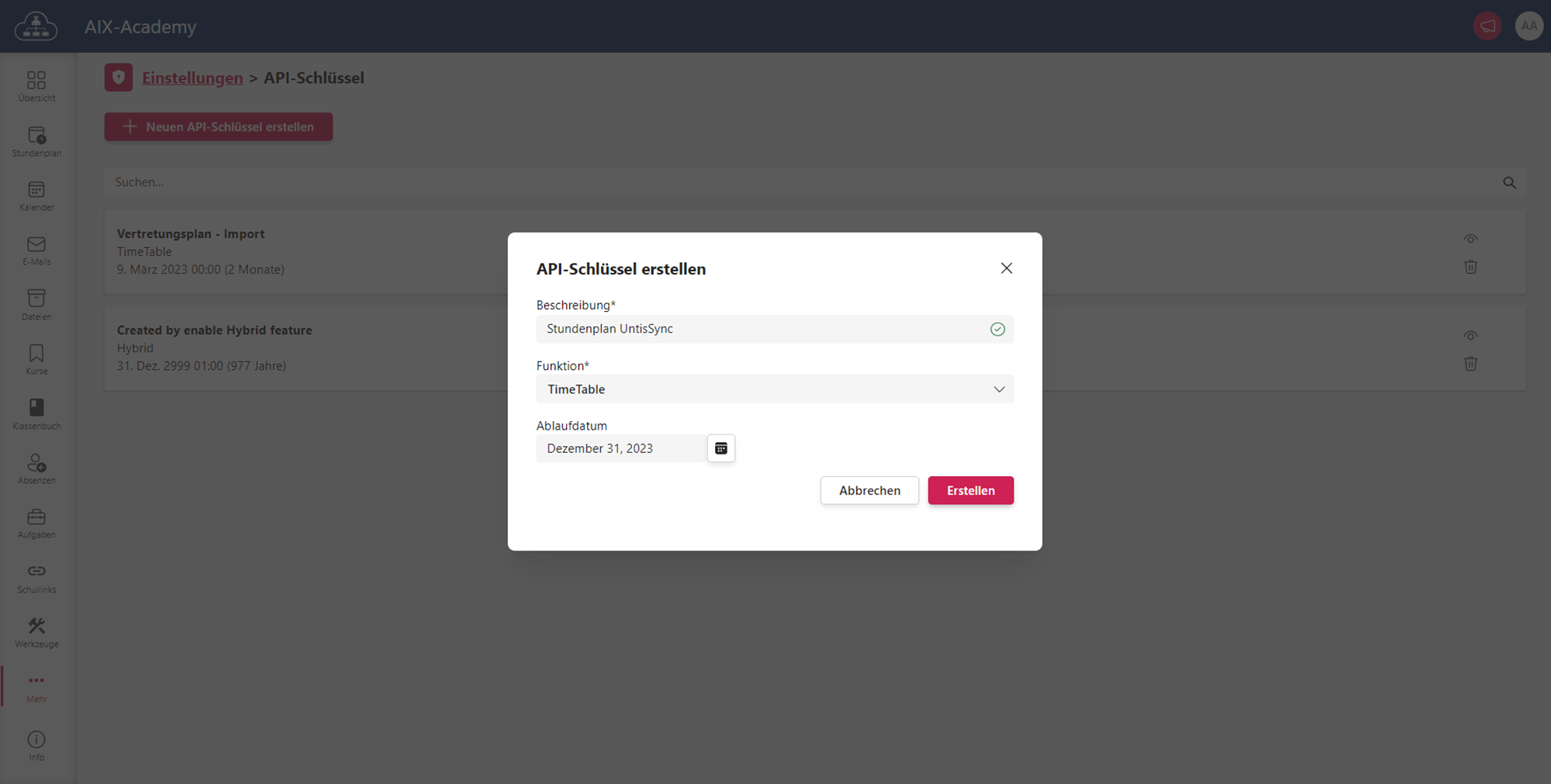
Task: Click the AIX-Academy logo icon
Action: 36,26
